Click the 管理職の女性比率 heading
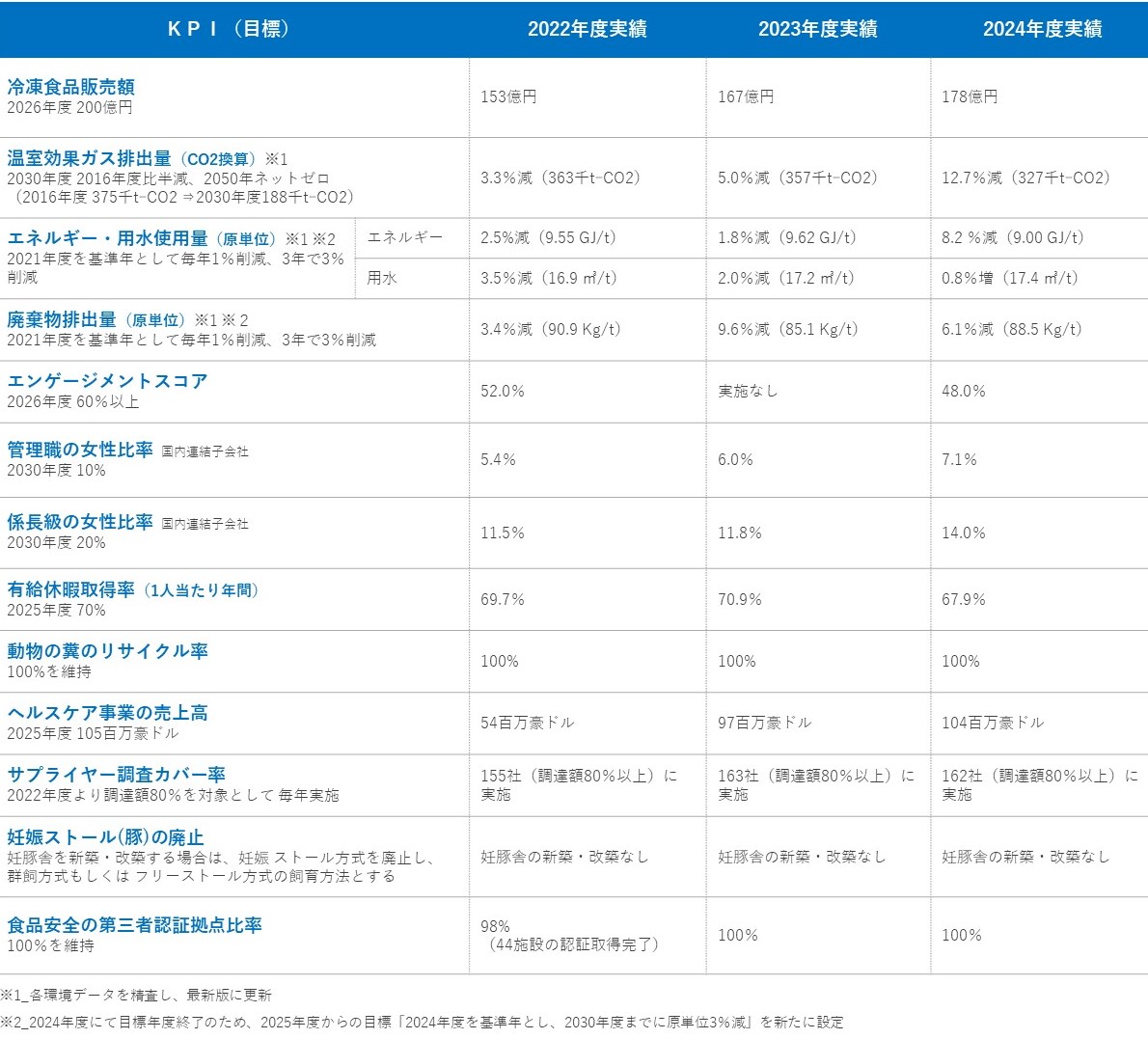Screen dimensions: 1148x1039 [x=80, y=450]
